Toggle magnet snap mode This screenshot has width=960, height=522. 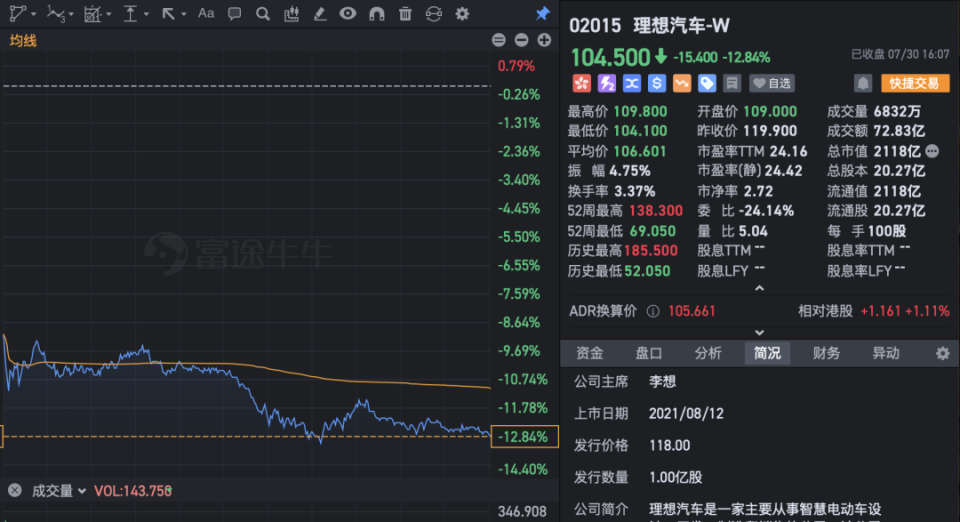377,13
